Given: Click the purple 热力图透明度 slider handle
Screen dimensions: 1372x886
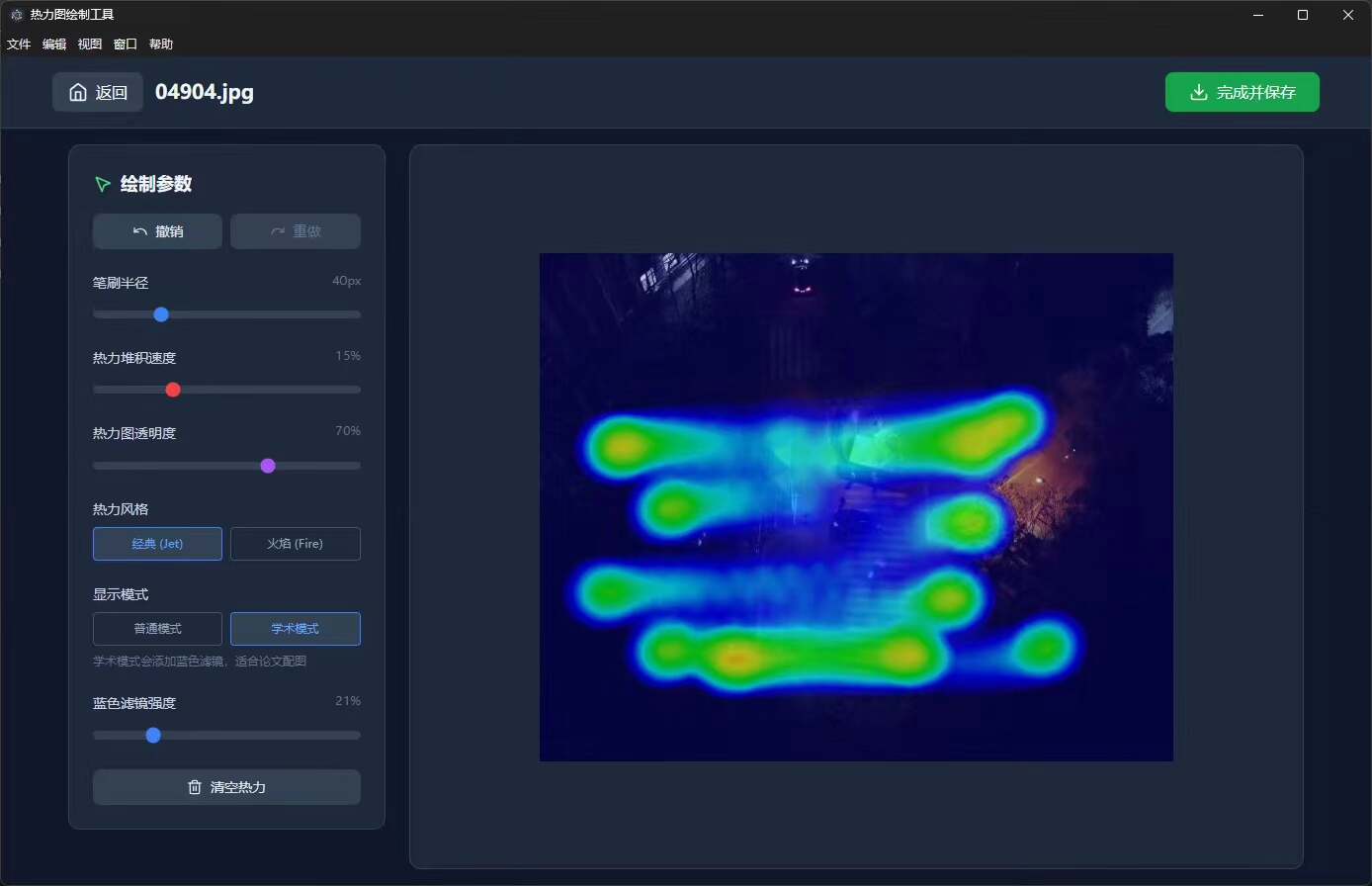Looking at the screenshot, I should click(x=268, y=466).
